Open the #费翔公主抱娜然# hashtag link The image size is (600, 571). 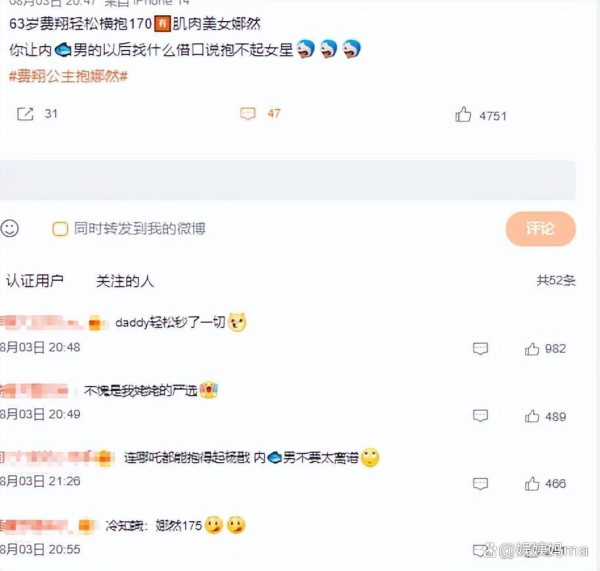click(68, 76)
